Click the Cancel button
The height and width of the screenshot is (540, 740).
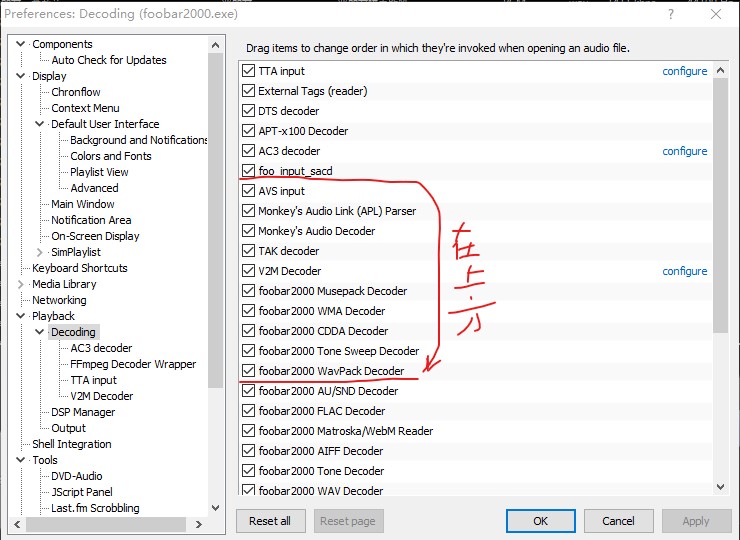click(x=618, y=520)
